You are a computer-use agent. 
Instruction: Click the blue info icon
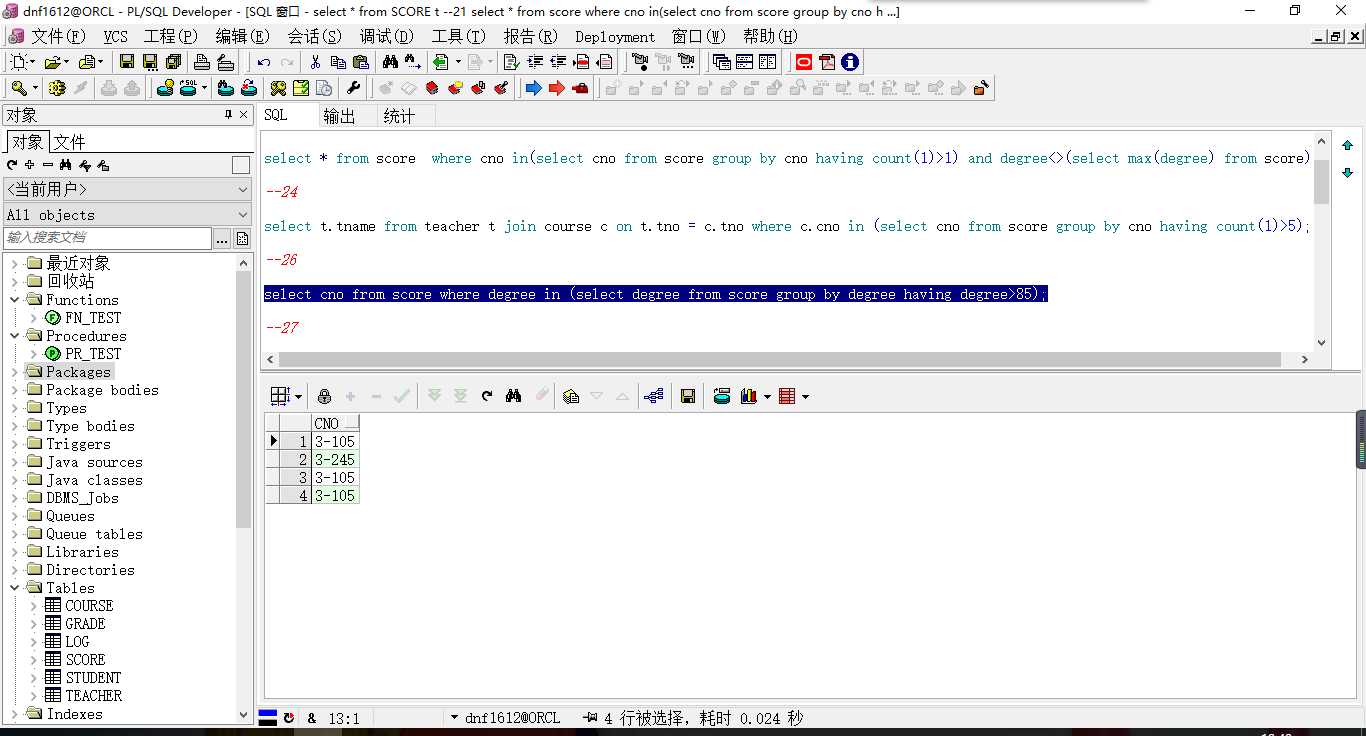point(850,62)
